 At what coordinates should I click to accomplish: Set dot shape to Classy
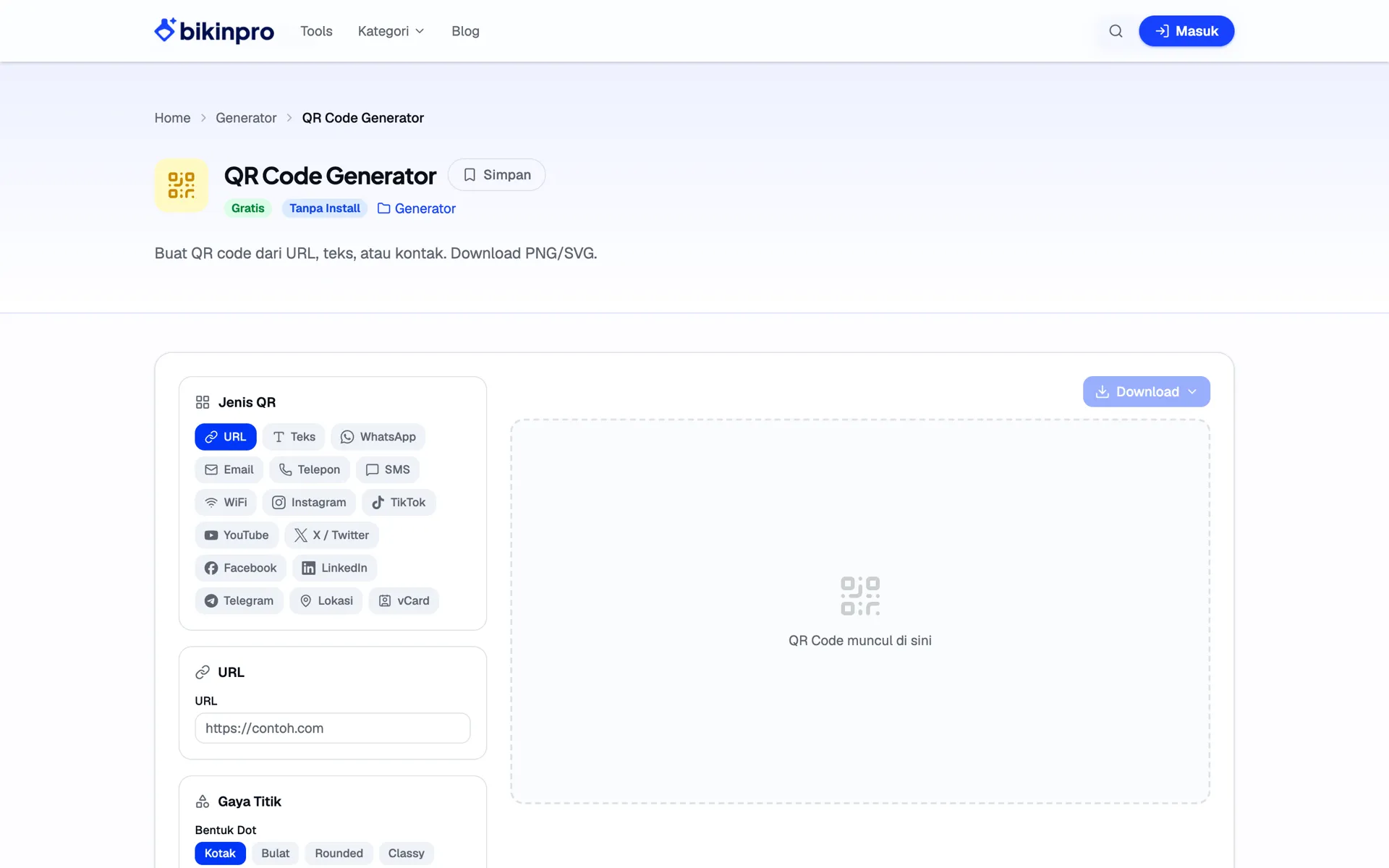[407, 854]
